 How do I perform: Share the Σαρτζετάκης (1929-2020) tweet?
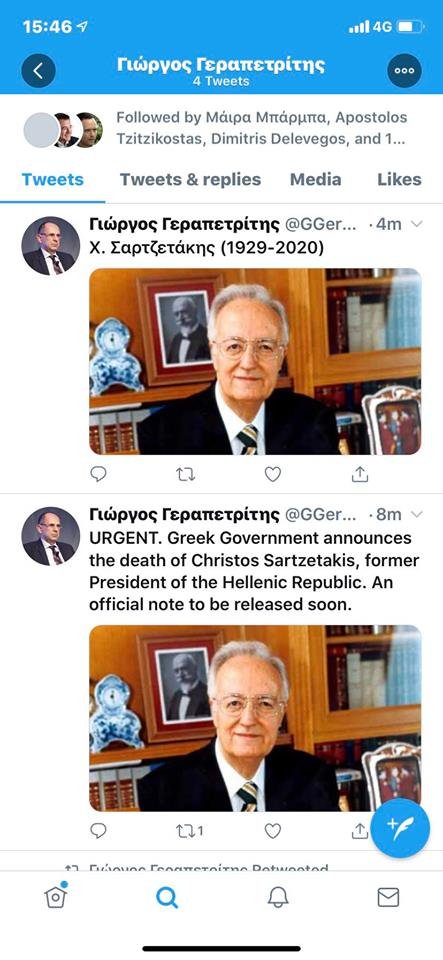(360, 474)
